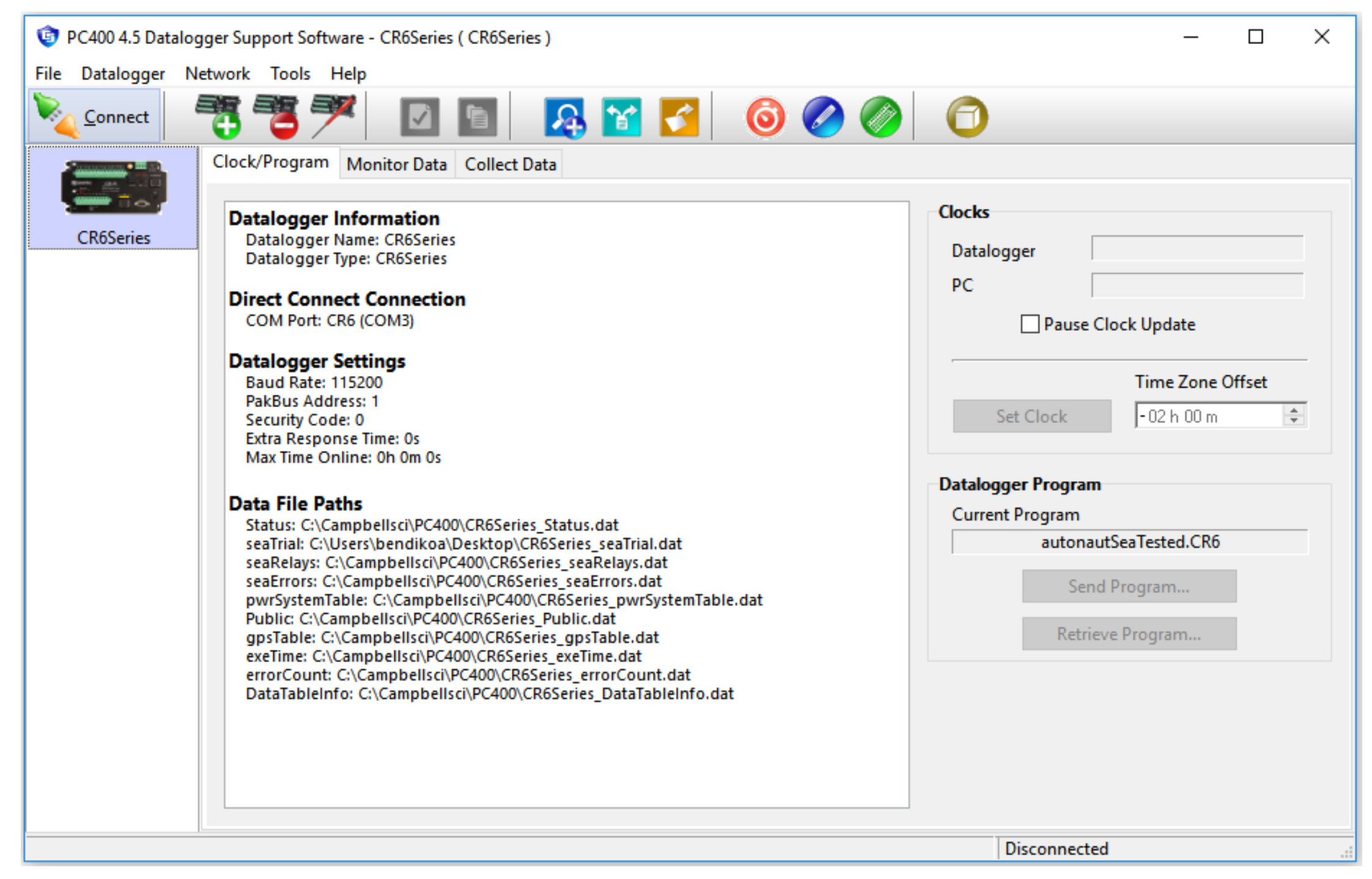Image resolution: width=1372 pixels, height=879 pixels.
Task: Enable Pause Clock Update checkbox
Action: tap(1030, 324)
